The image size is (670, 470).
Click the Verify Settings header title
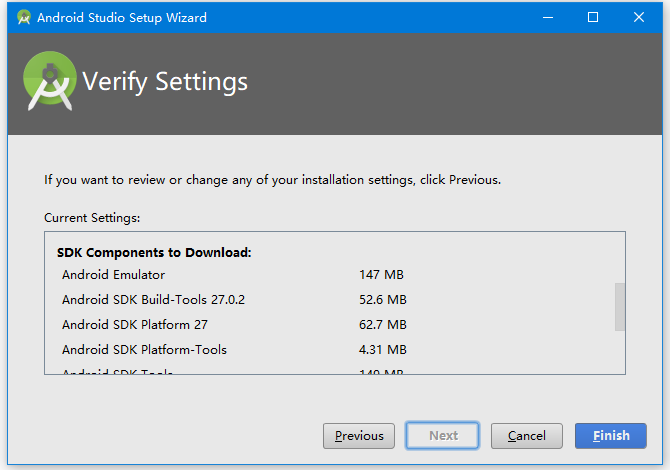(165, 81)
